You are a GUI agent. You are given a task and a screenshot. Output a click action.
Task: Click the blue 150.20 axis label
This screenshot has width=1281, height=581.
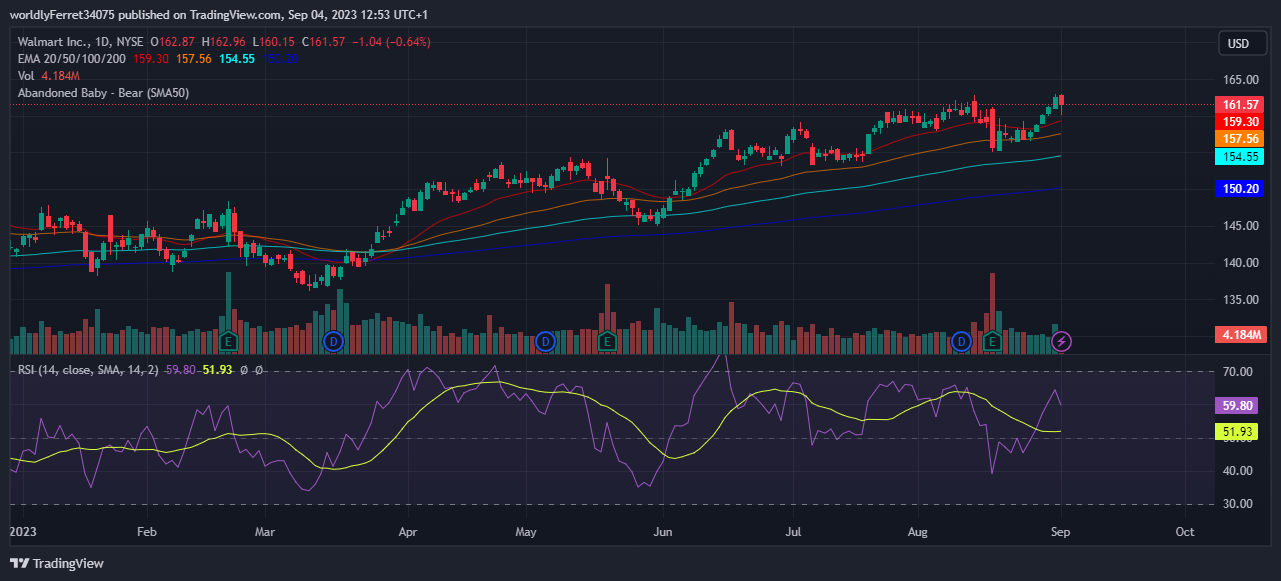tap(1240, 188)
